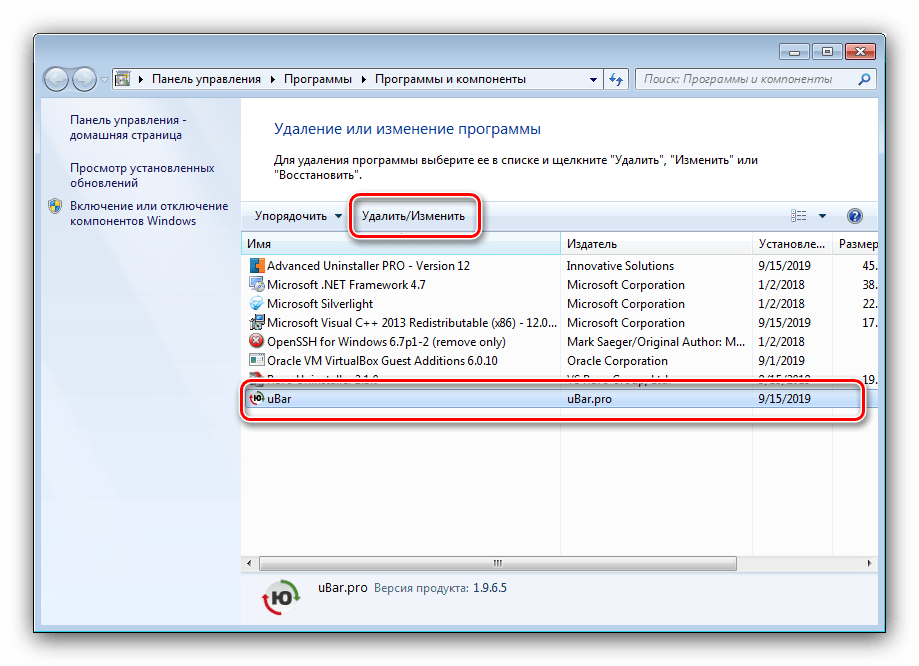919x666 pixels.
Task: Click the OpenSSH for Windows red icon
Action: pos(256,342)
